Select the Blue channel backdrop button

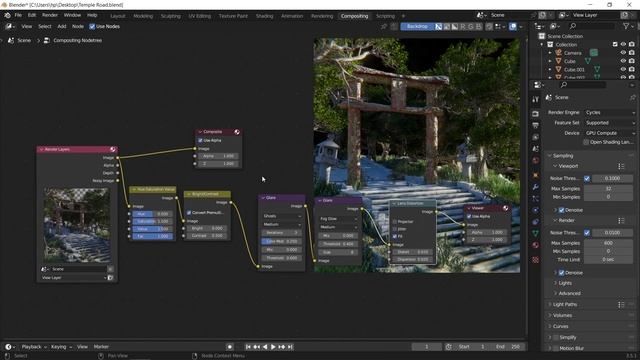pos(479,27)
